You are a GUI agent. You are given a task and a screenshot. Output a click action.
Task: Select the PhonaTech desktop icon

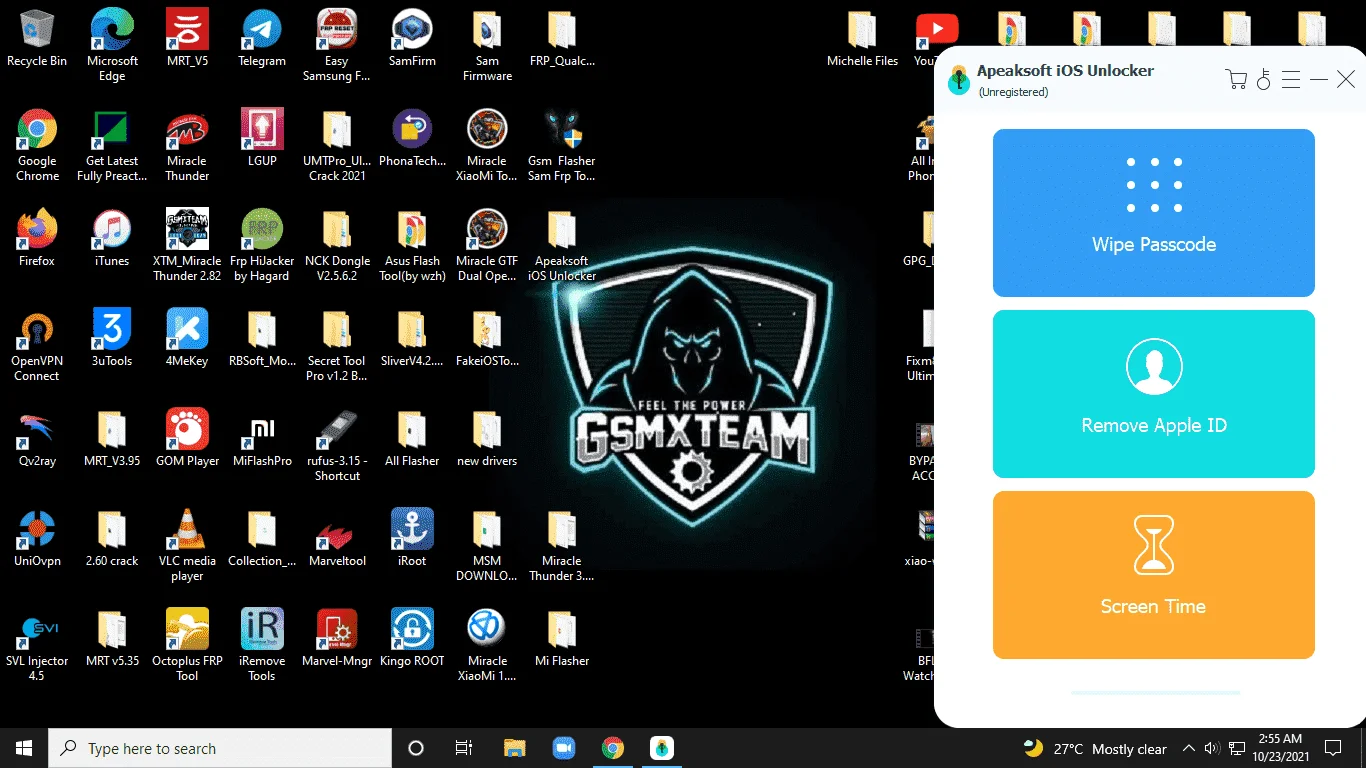click(x=412, y=138)
